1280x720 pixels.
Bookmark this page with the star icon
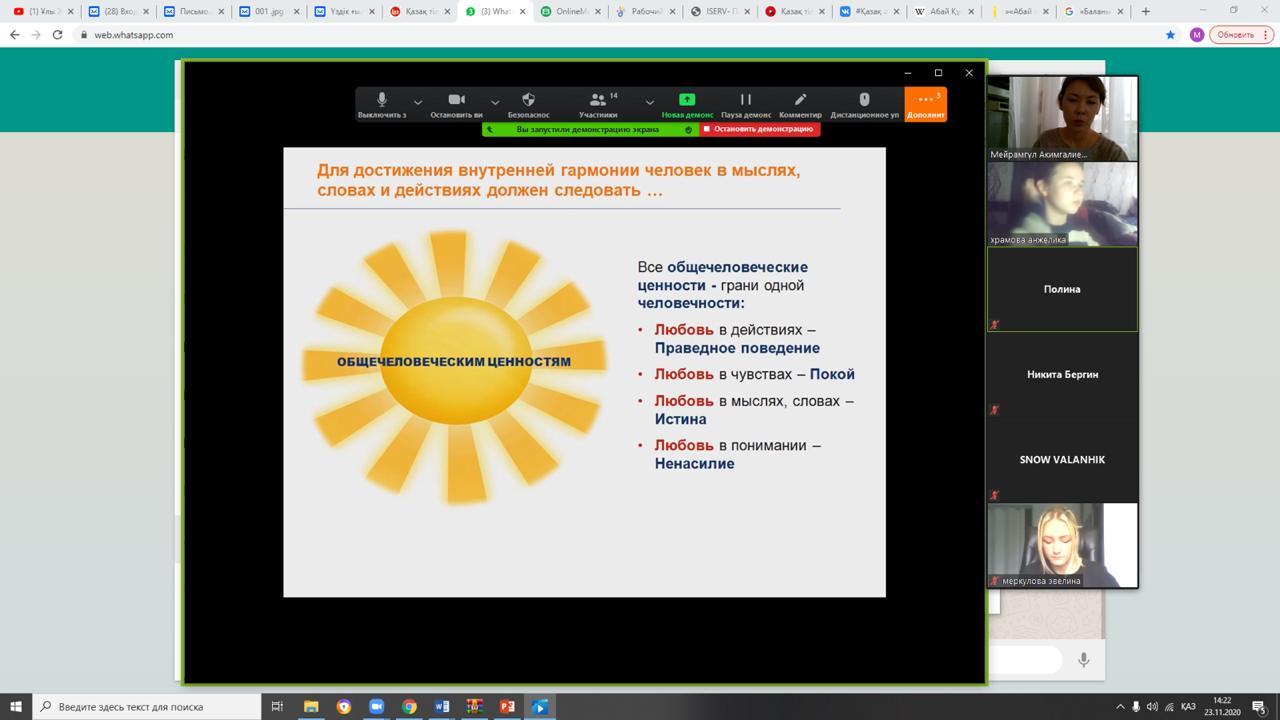tap(1170, 34)
